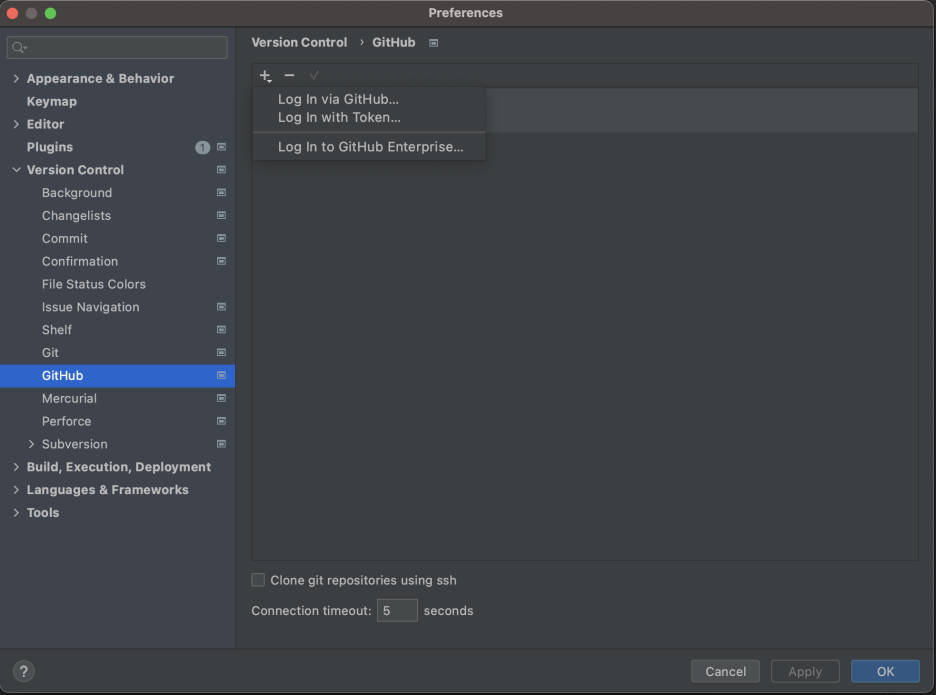Screen dimensions: 936x695
Task: Open help with the question mark button
Action: (24, 671)
